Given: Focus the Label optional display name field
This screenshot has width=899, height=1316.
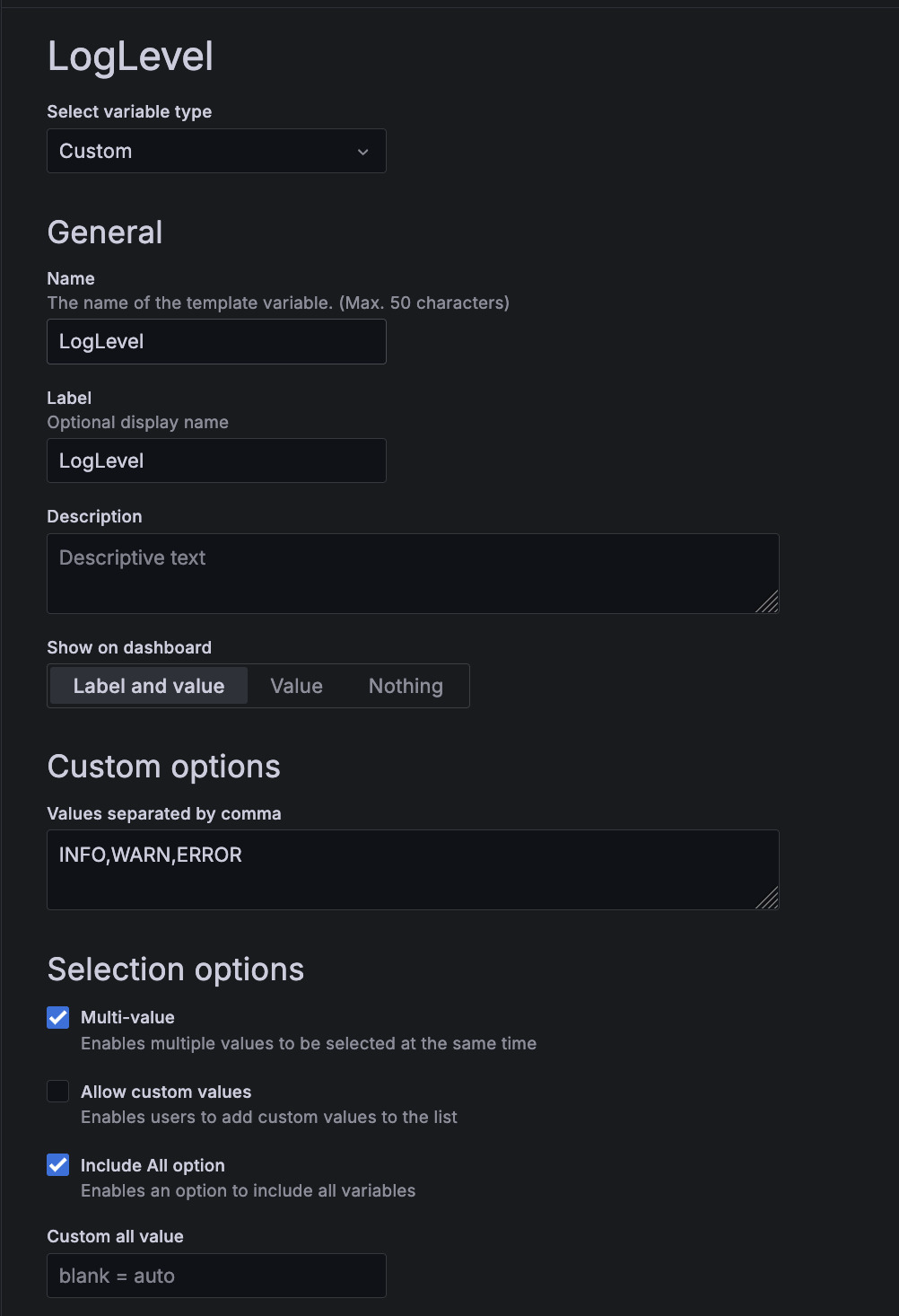Looking at the screenshot, I should [215, 461].
